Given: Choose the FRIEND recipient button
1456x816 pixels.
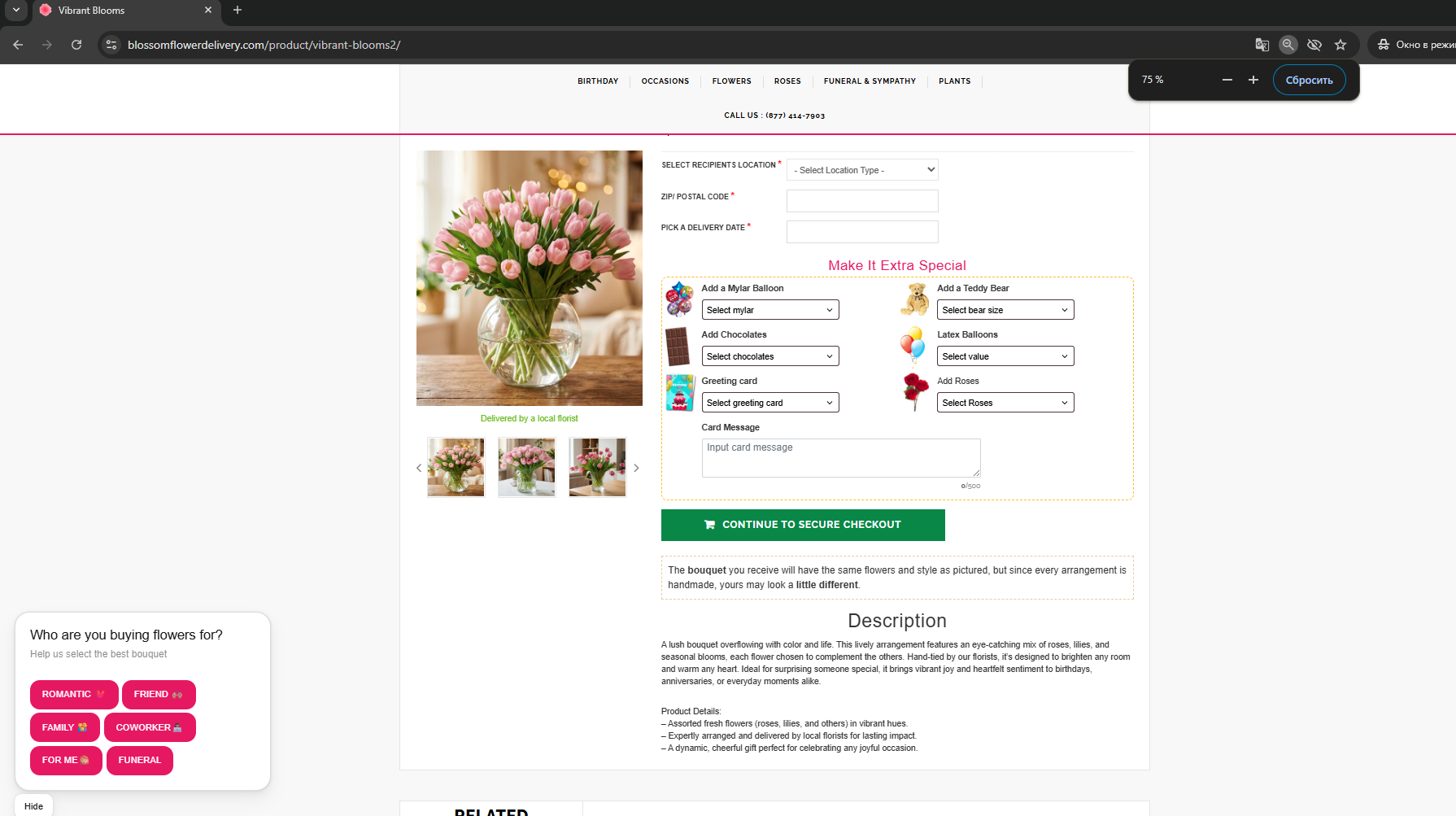Looking at the screenshot, I should [x=159, y=694].
